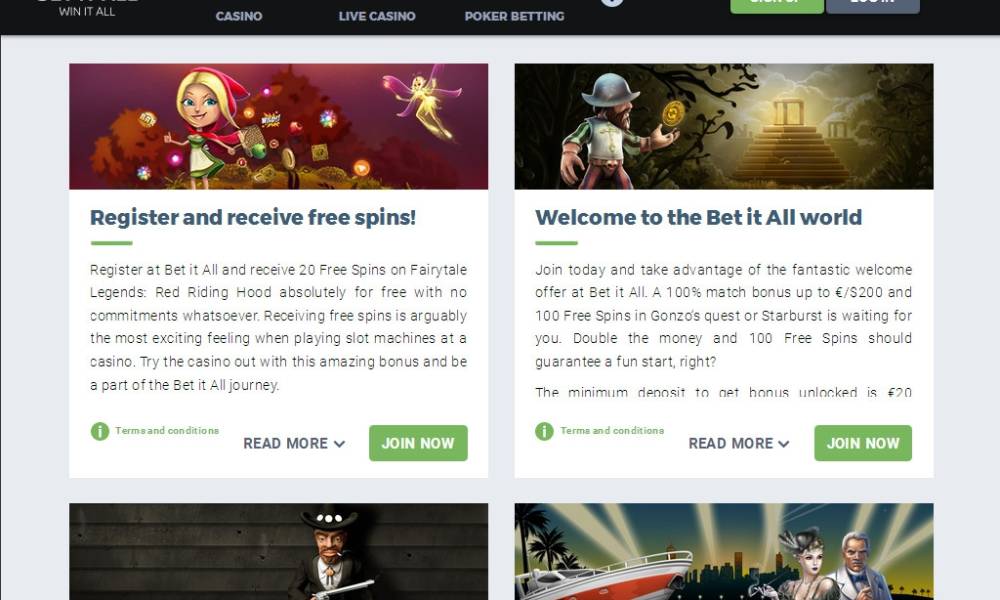
Task: Open the yacht and spotlights promotion banner
Action: tap(724, 552)
